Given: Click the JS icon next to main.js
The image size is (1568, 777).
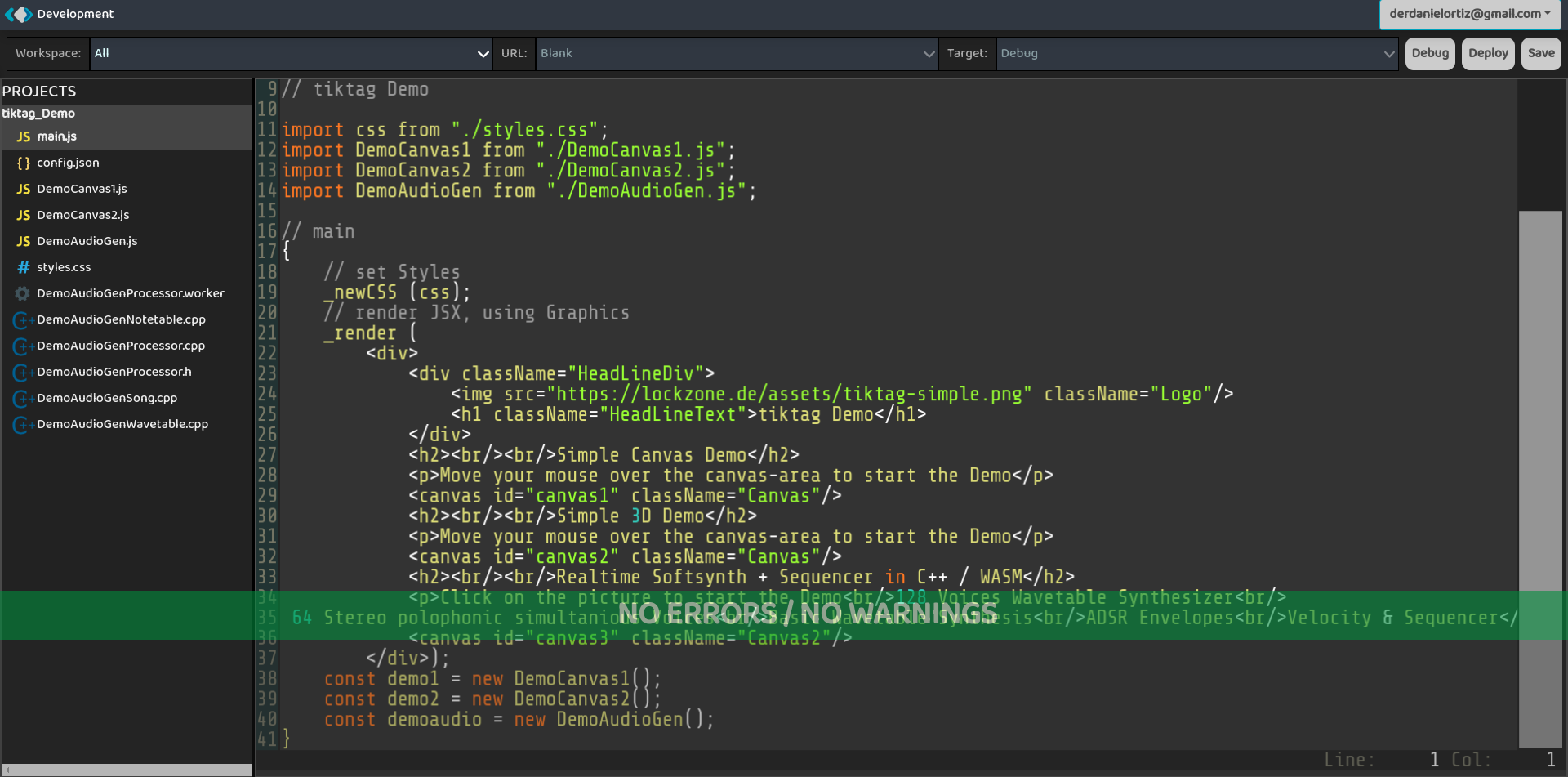Looking at the screenshot, I should coord(24,136).
